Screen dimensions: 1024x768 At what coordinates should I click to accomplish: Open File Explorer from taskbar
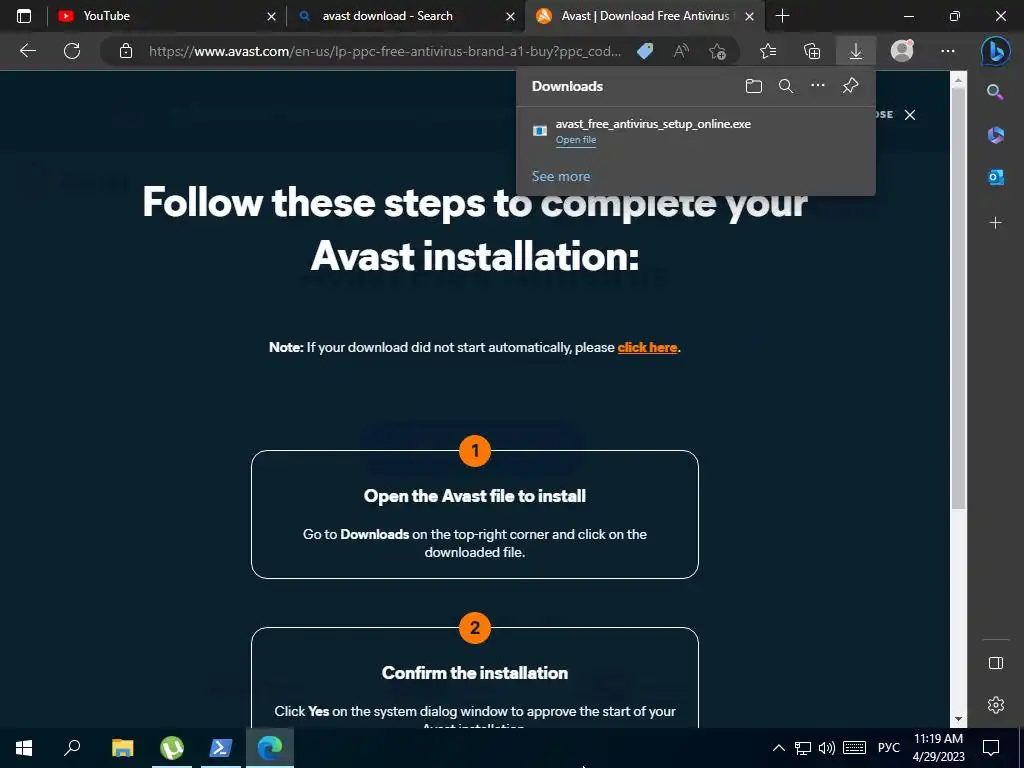click(122, 748)
